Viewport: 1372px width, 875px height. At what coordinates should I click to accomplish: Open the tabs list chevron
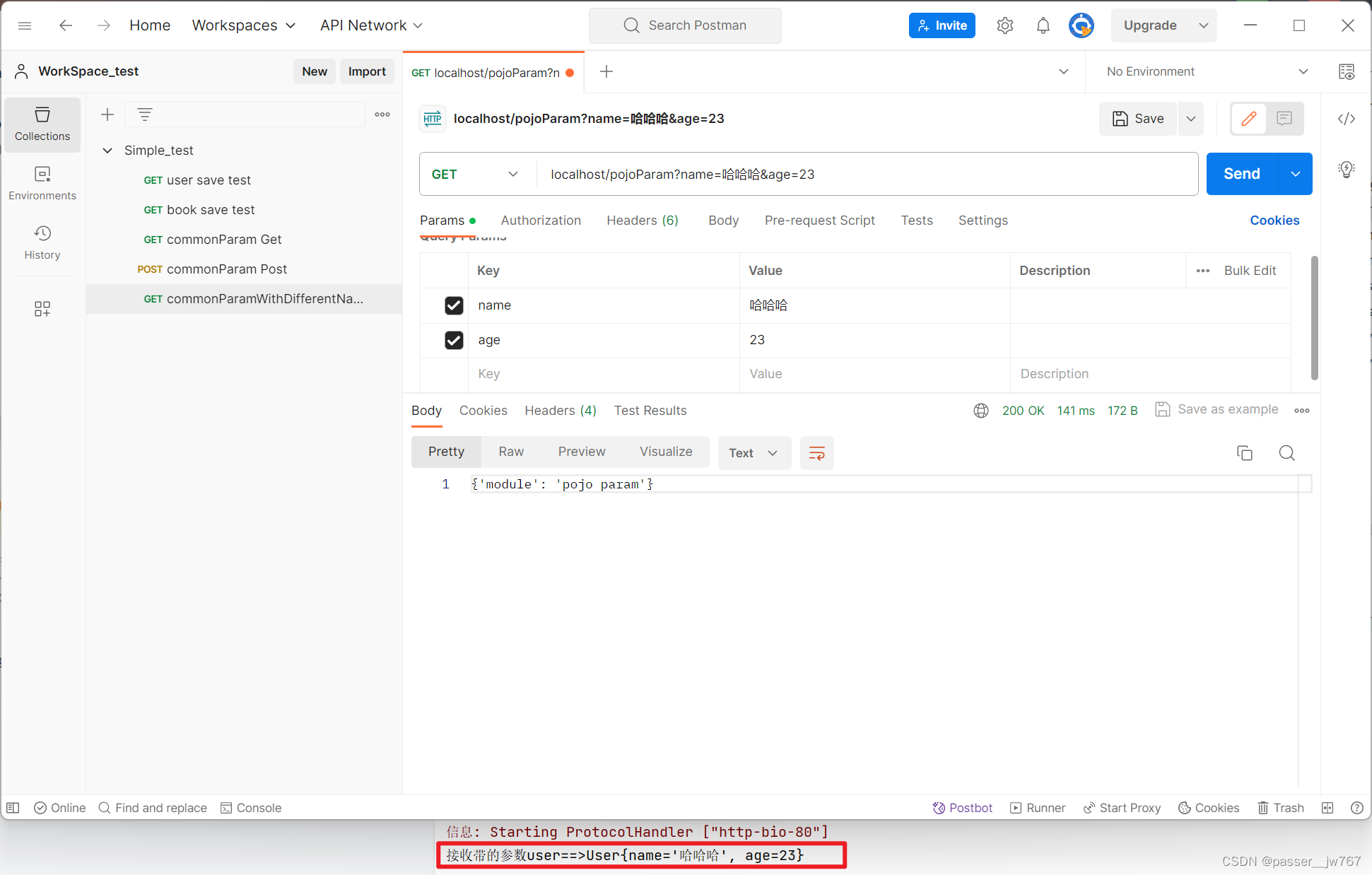1063,71
